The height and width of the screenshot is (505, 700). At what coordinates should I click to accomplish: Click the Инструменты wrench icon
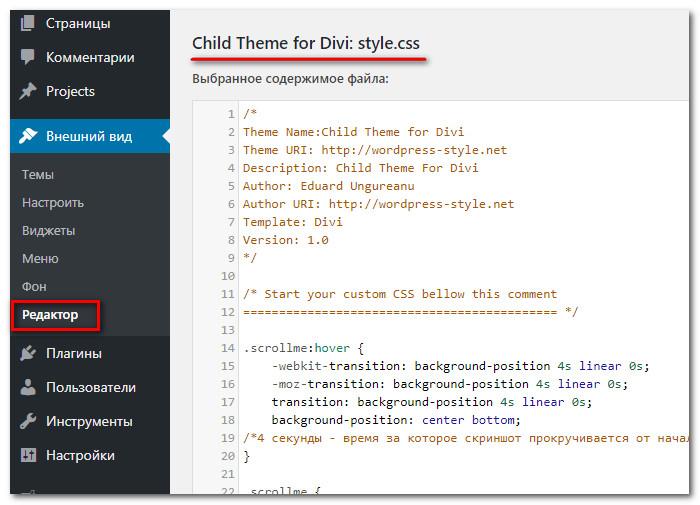point(27,421)
